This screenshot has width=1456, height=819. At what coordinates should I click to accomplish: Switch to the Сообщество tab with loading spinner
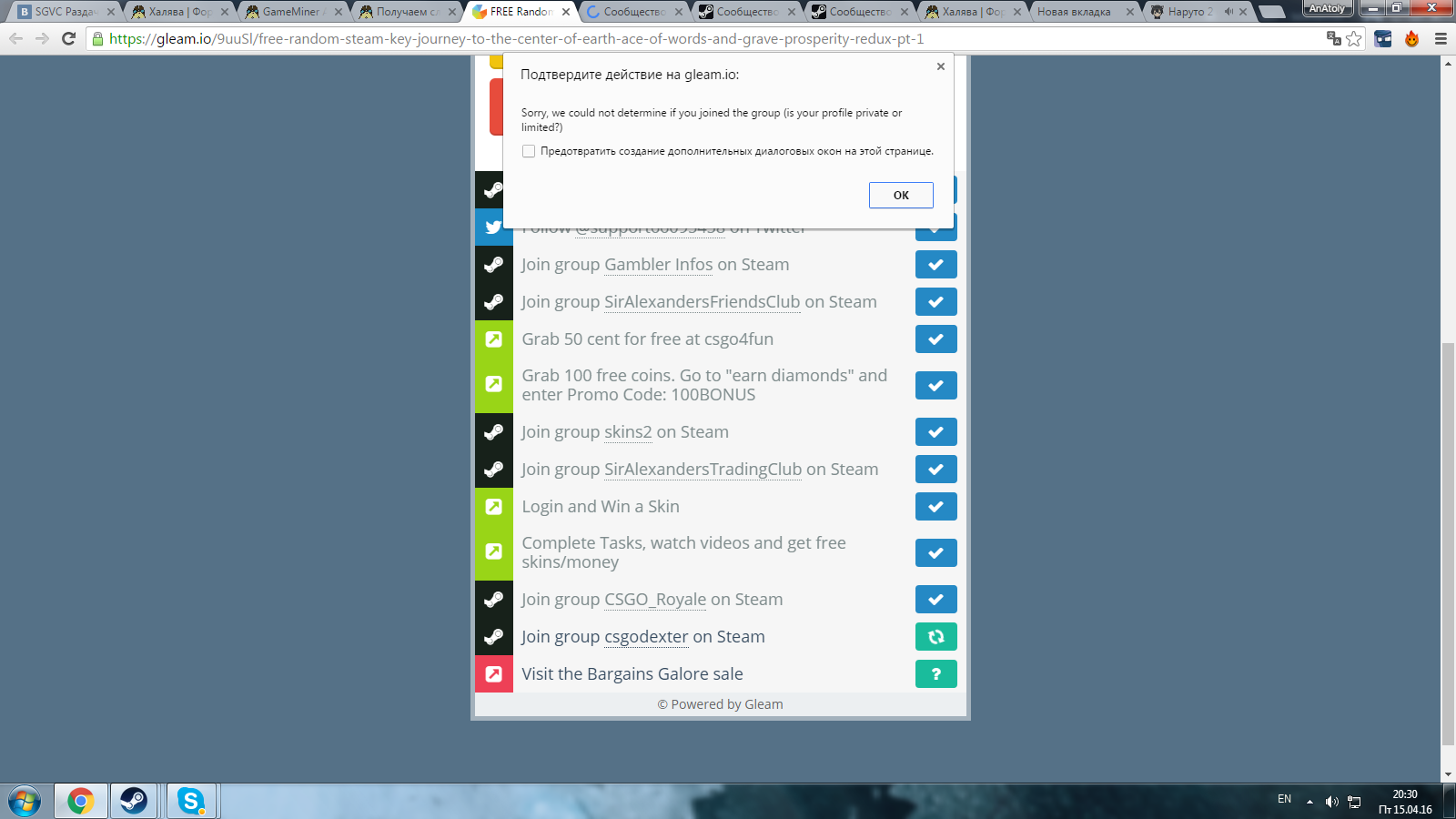pyautogui.click(x=634, y=12)
